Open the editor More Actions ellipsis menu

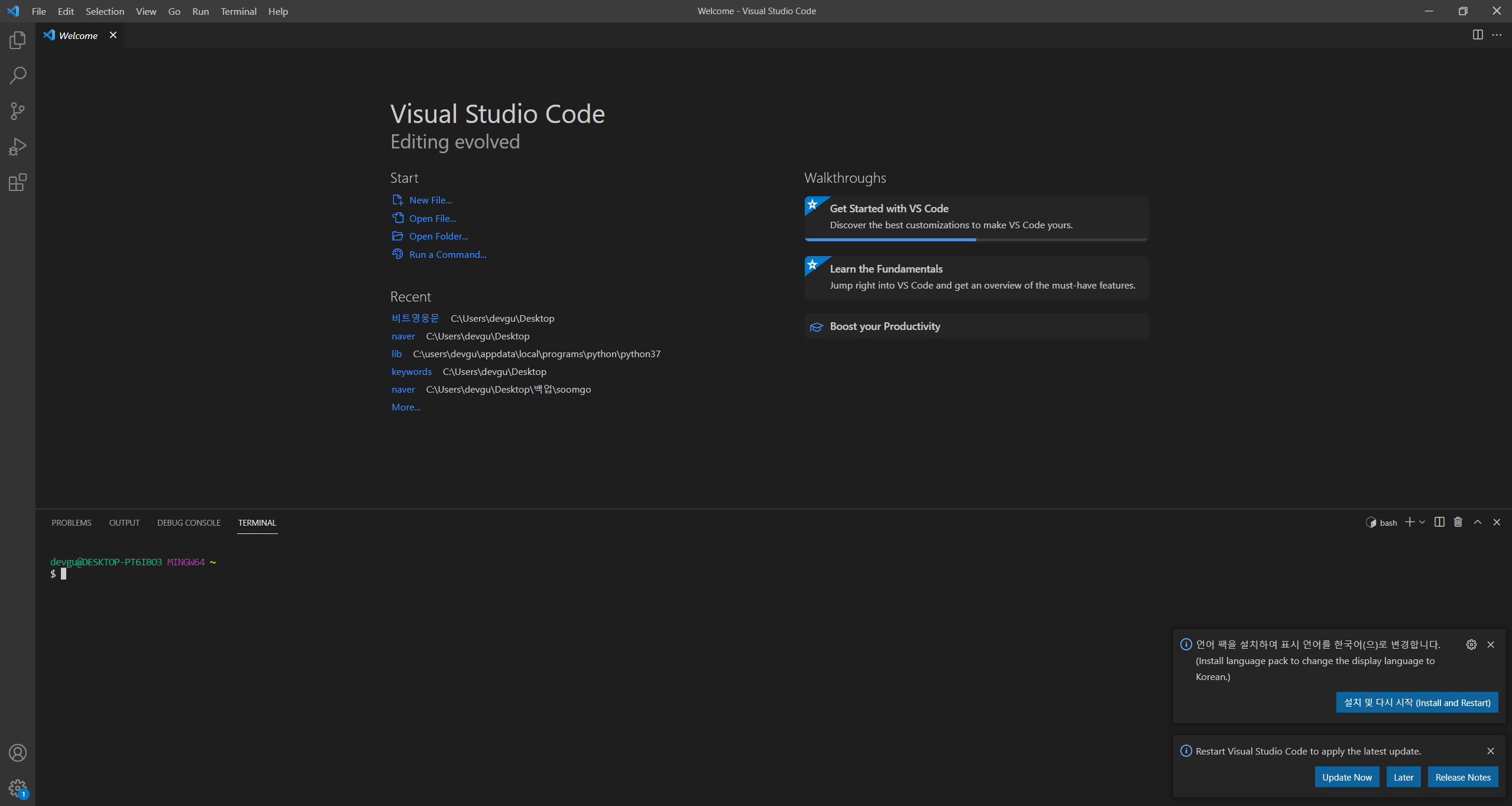coord(1497,35)
